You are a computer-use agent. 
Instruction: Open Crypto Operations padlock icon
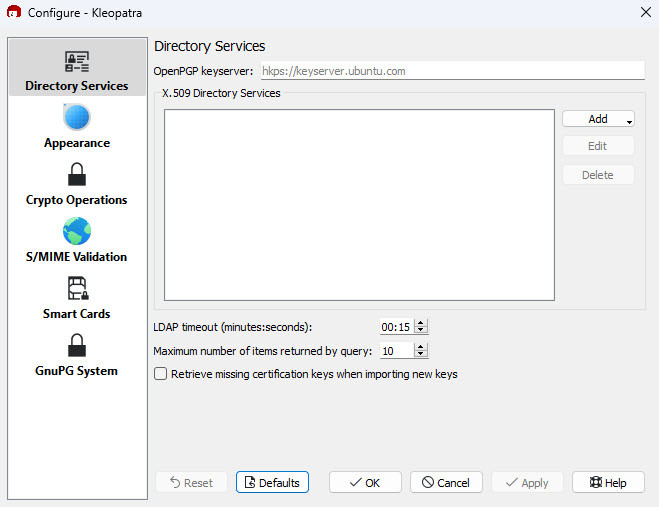[77, 174]
